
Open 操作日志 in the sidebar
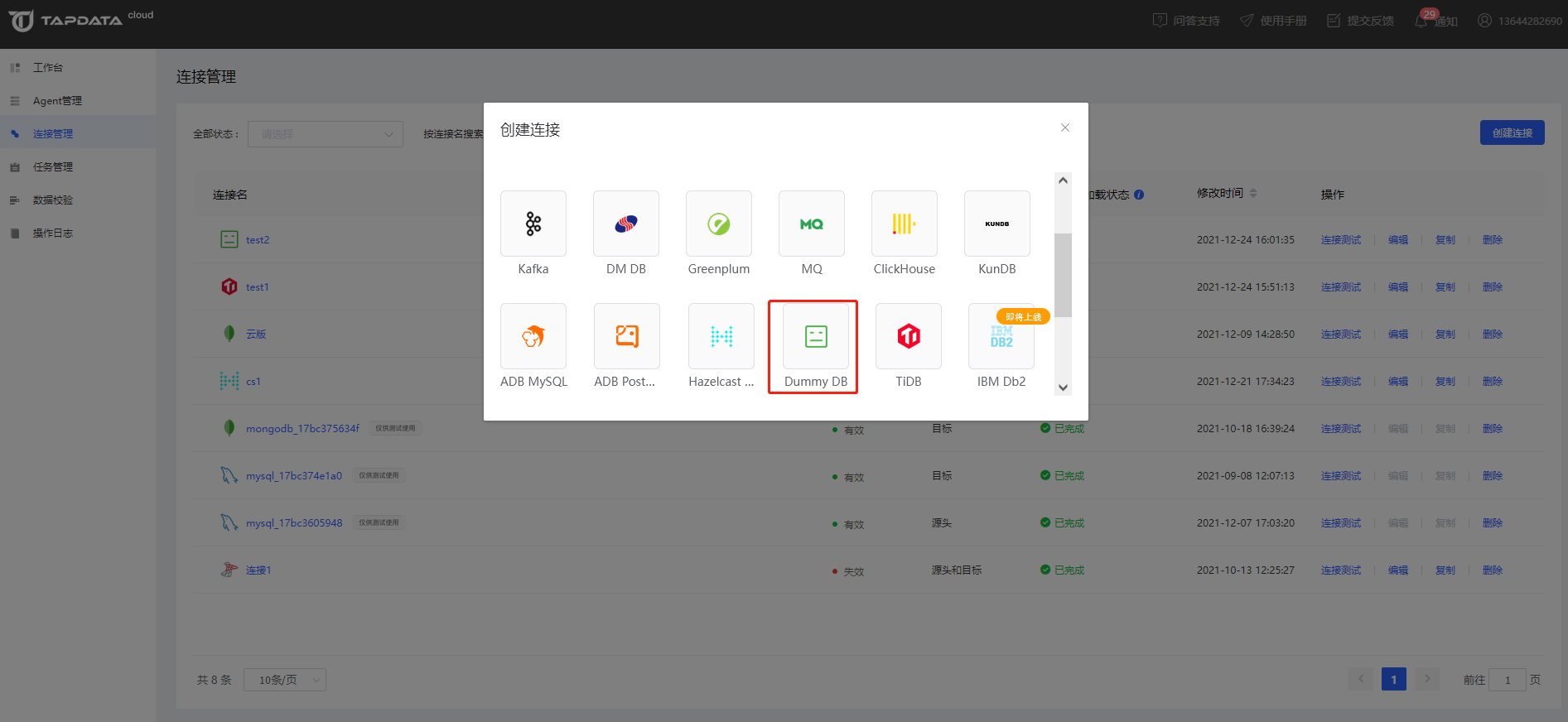tap(78, 233)
